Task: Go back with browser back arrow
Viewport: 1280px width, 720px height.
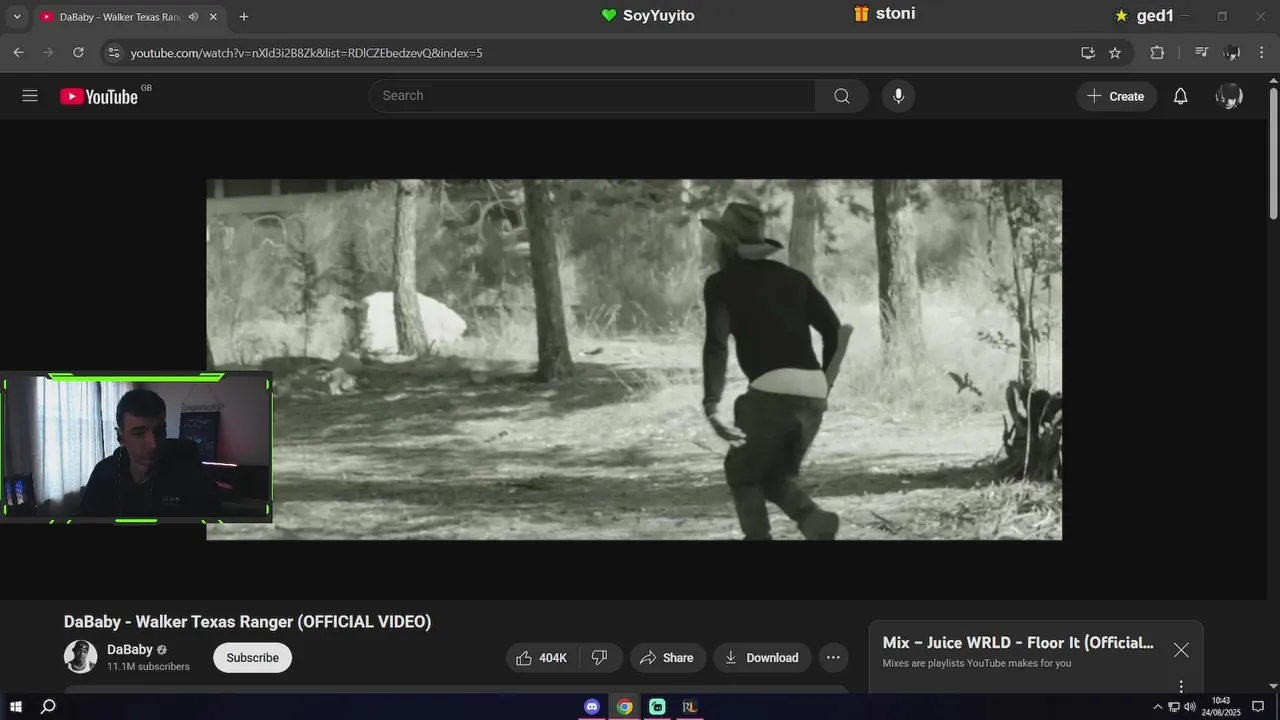Action: pyautogui.click(x=18, y=52)
